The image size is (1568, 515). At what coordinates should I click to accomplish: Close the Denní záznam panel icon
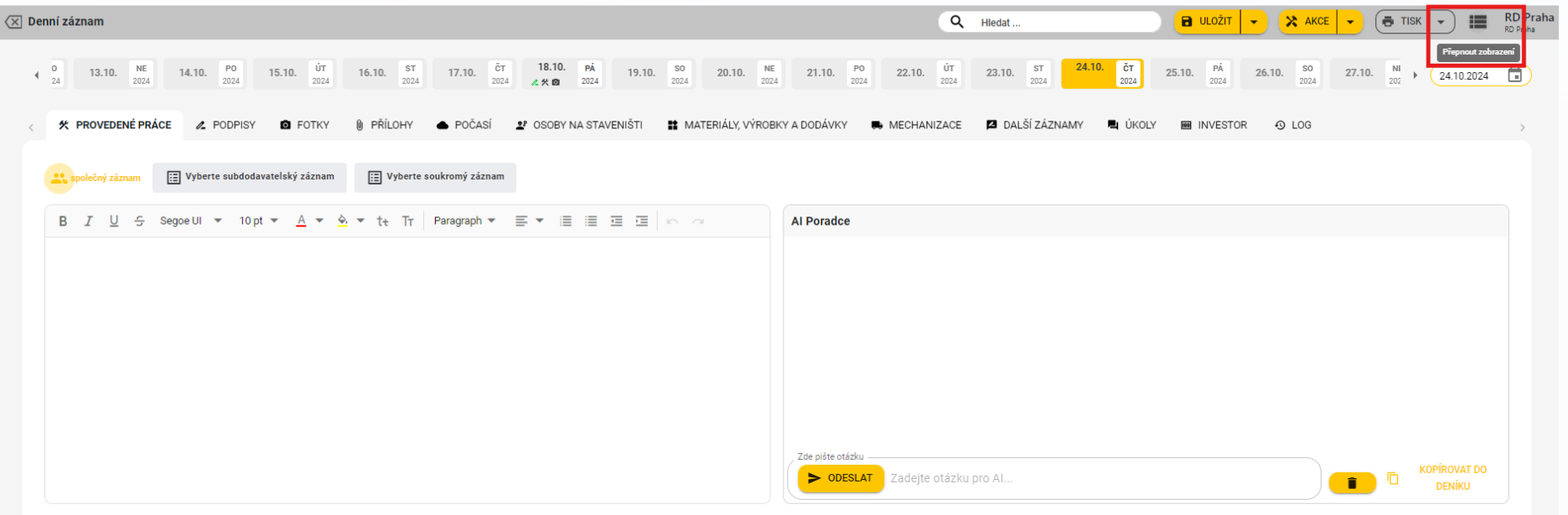coord(13,22)
